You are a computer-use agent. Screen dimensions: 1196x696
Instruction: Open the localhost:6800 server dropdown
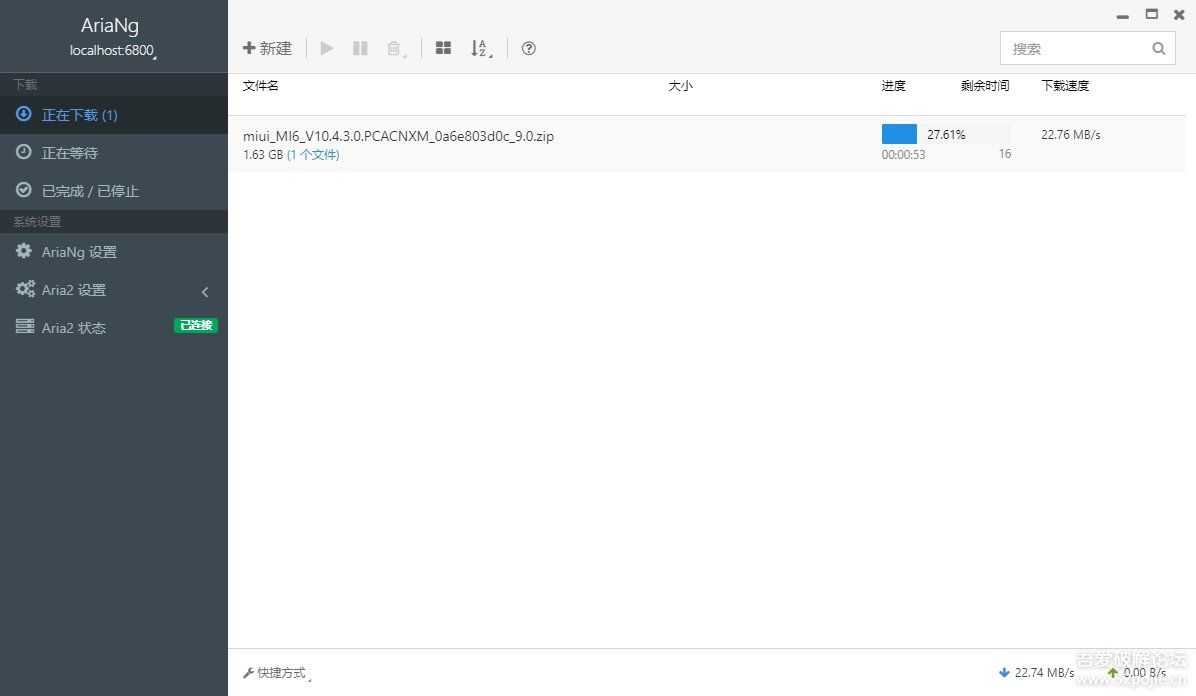click(x=113, y=51)
